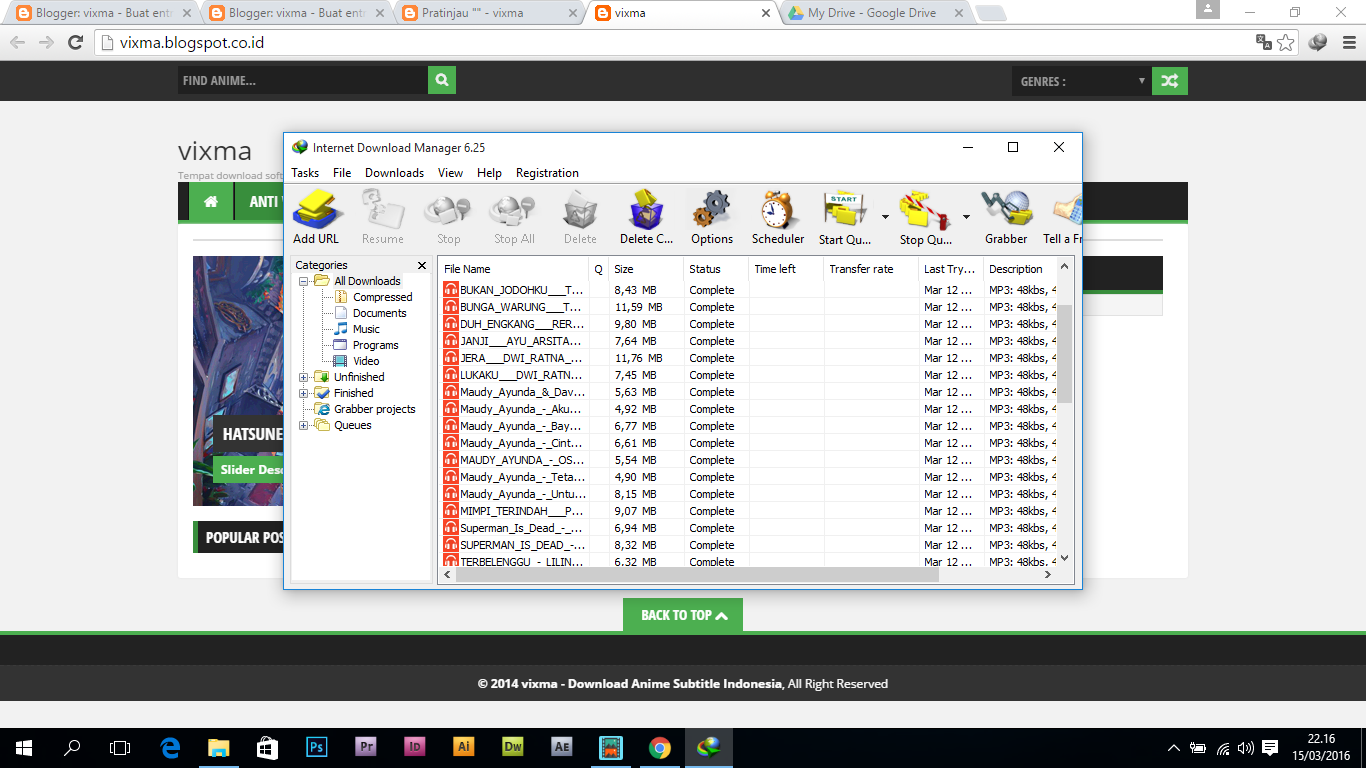
Task: Close the Categories panel with the X
Action: pyautogui.click(x=422, y=265)
